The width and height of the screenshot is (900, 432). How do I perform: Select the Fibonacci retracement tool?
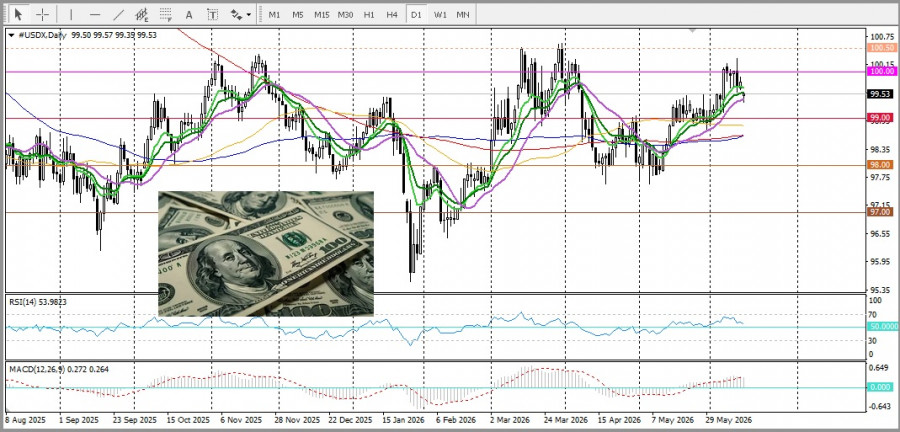[x=166, y=14]
